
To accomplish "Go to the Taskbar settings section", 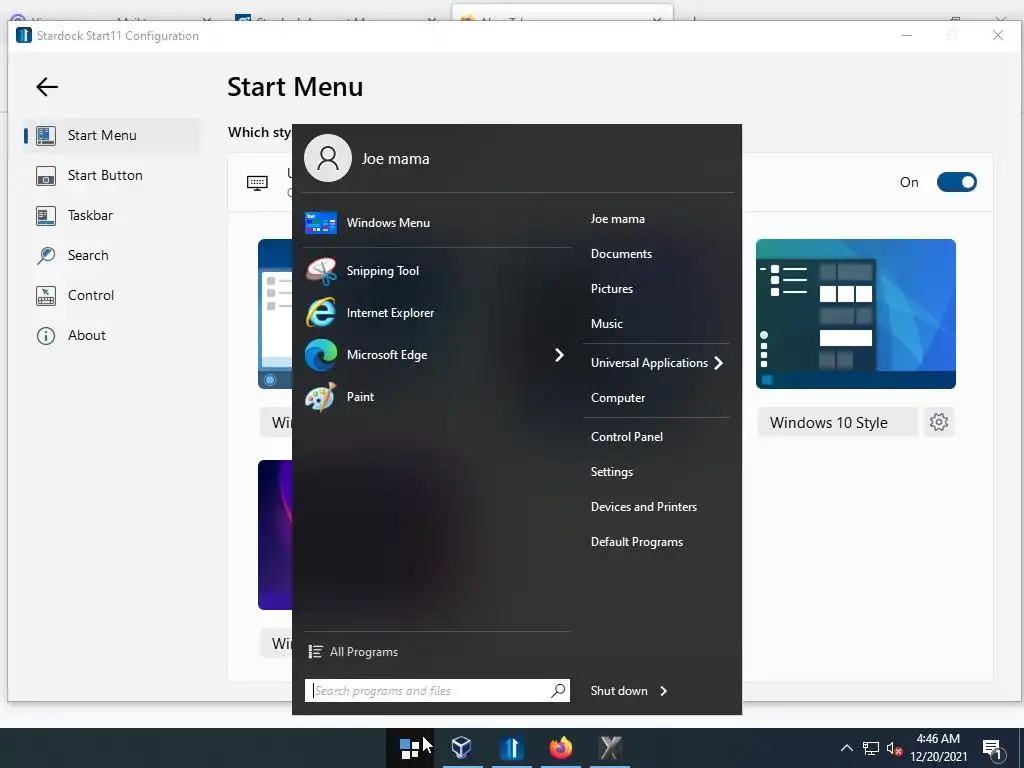I will (112, 215).
